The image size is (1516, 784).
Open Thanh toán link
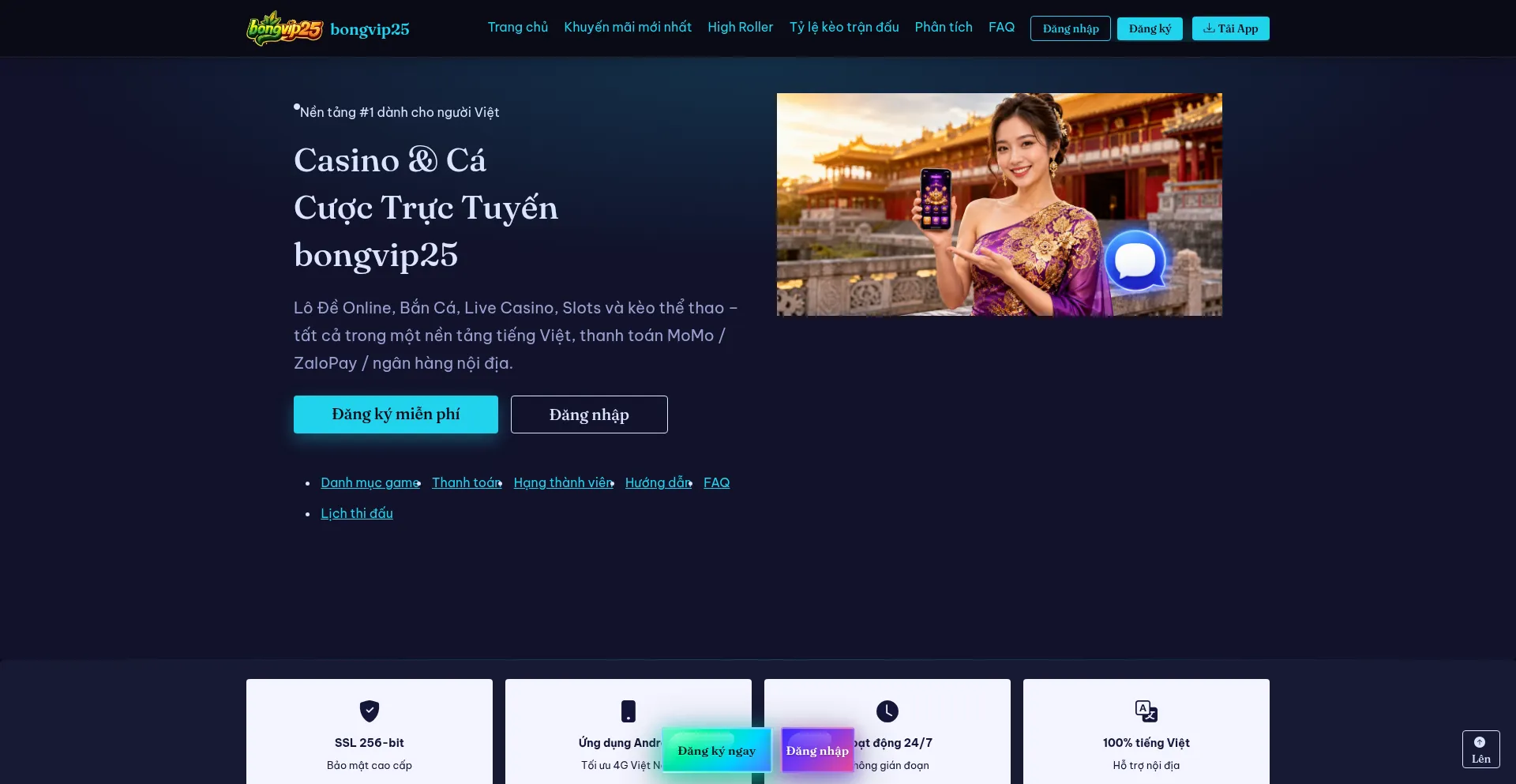pyautogui.click(x=467, y=482)
